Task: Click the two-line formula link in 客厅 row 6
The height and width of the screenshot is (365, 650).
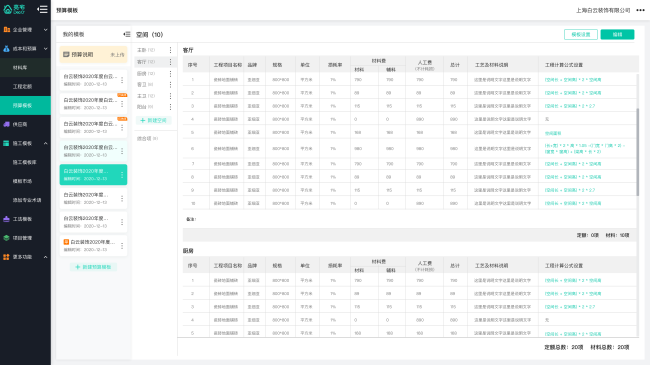Action: pyautogui.click(x=585, y=148)
